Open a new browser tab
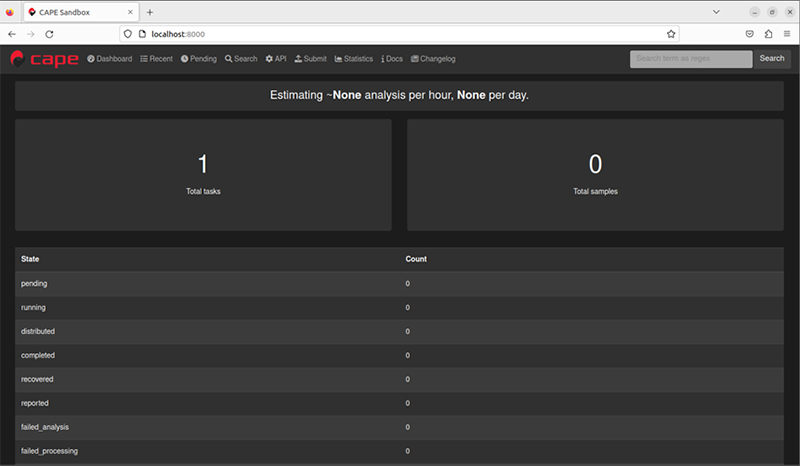Viewport: 800px width, 466px height. tap(150, 12)
